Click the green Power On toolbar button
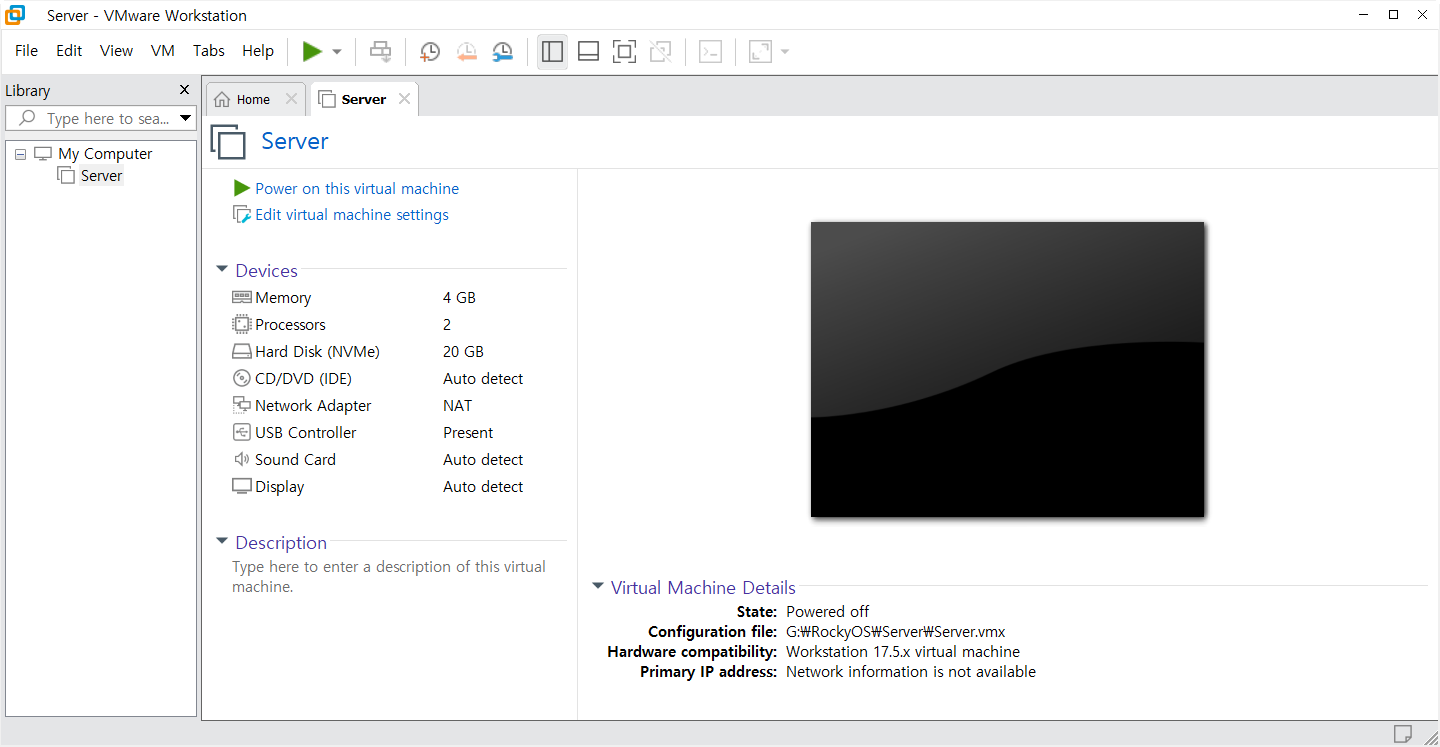Image resolution: width=1440 pixels, height=747 pixels. click(312, 51)
